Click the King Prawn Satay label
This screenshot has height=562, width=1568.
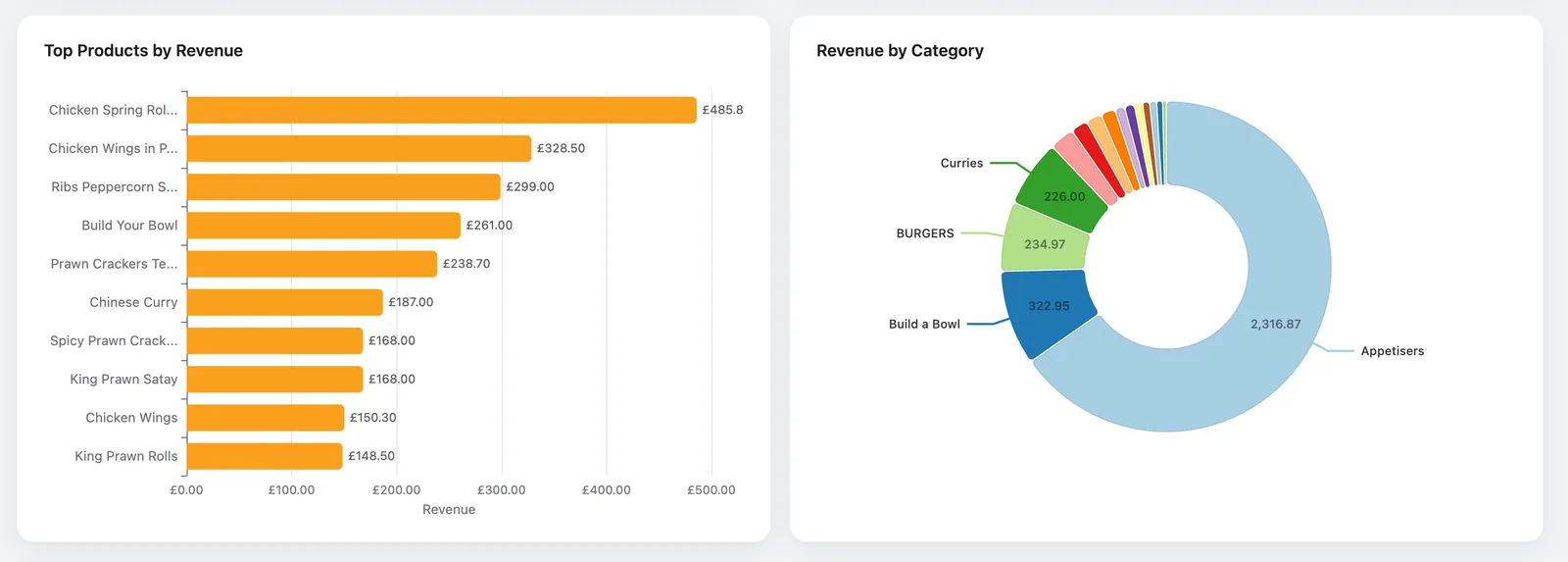coord(123,379)
